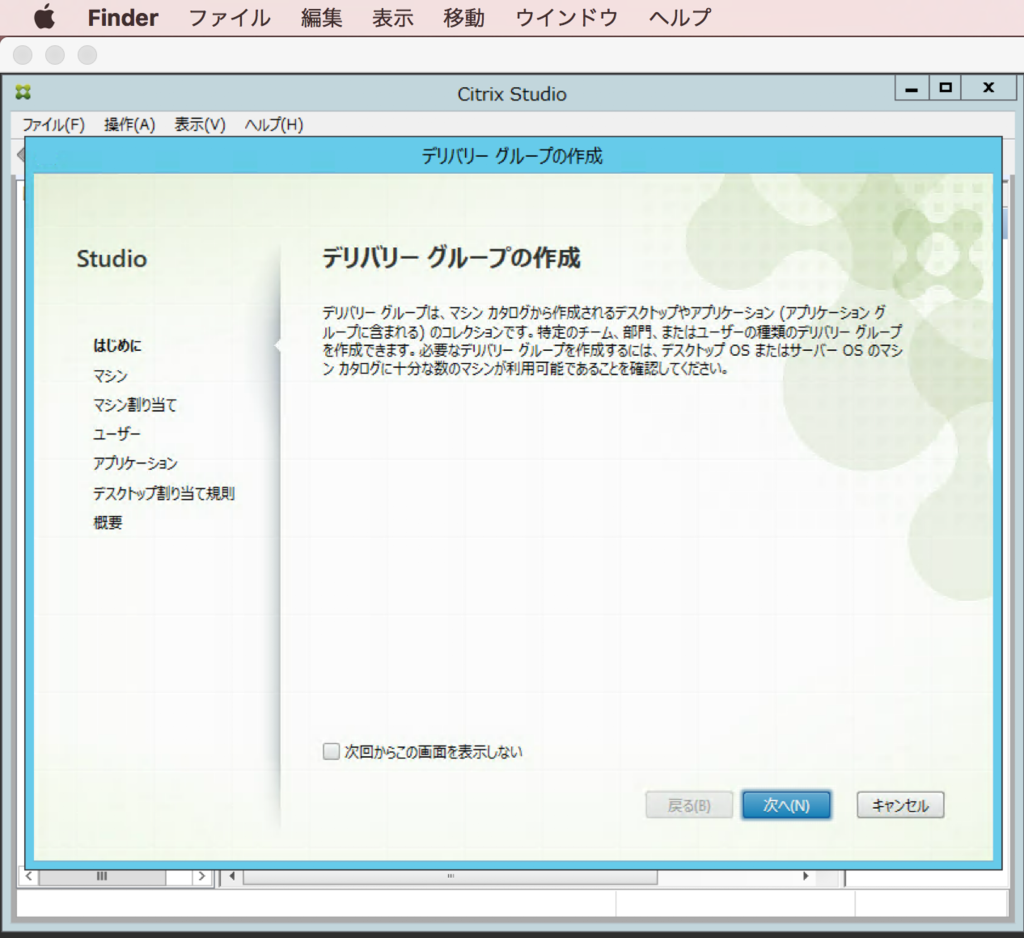The image size is (1024, 938).
Task: Click left pane scrollbar right arrow
Action: (x=202, y=876)
